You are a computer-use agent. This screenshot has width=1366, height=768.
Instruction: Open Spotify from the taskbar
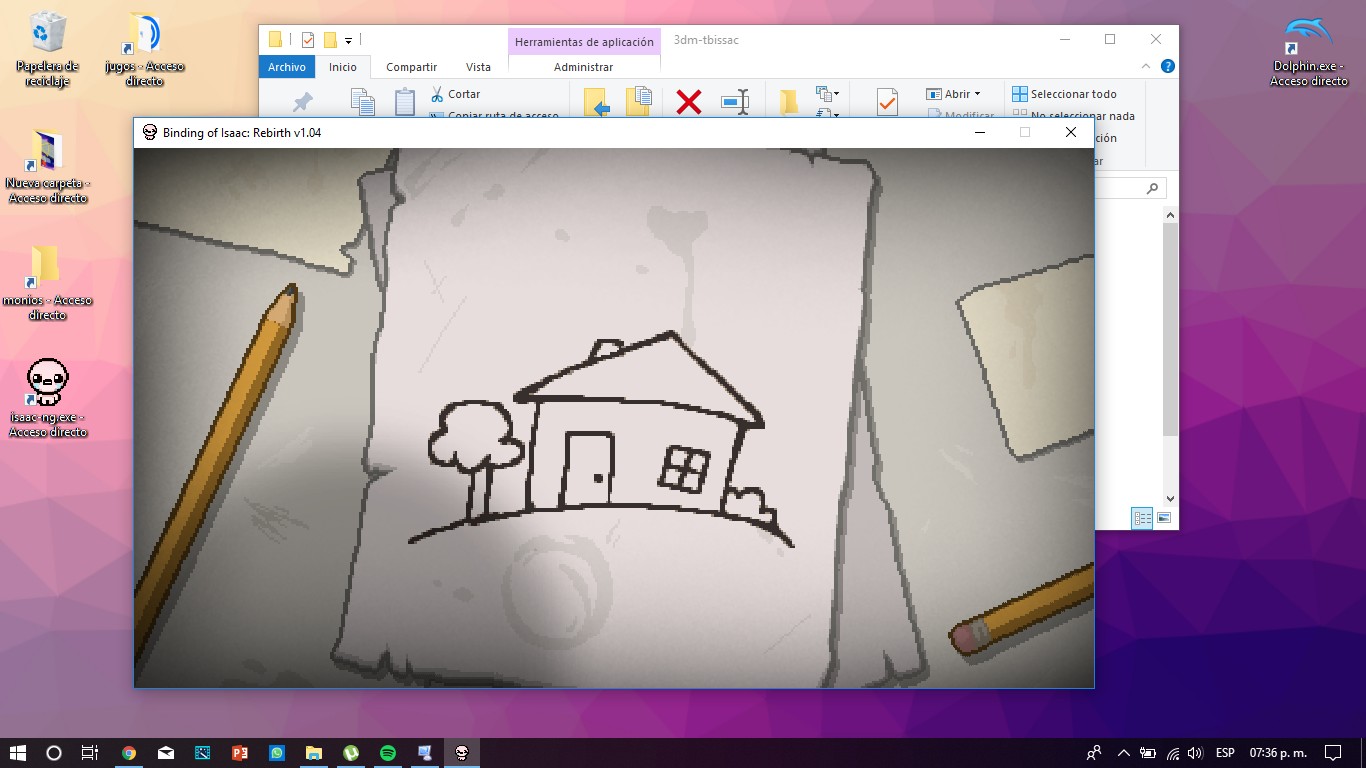pyautogui.click(x=388, y=753)
